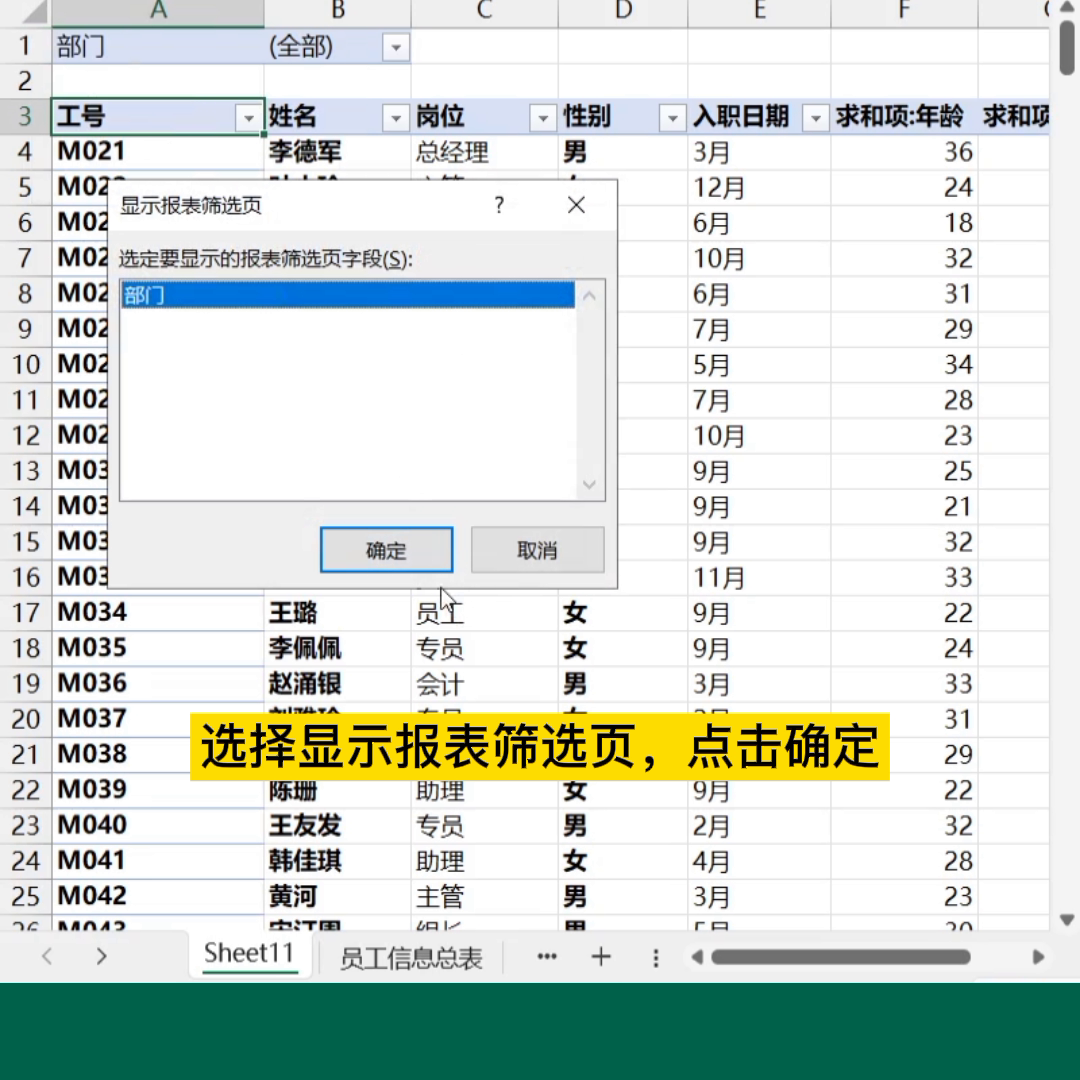
Task: Click cell M042
Action: [158, 896]
